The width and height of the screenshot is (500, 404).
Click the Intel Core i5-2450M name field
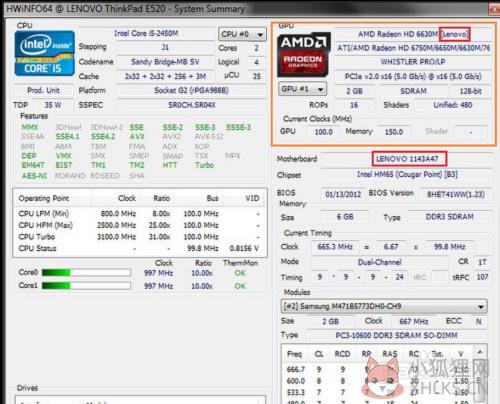pyautogui.click(x=146, y=33)
